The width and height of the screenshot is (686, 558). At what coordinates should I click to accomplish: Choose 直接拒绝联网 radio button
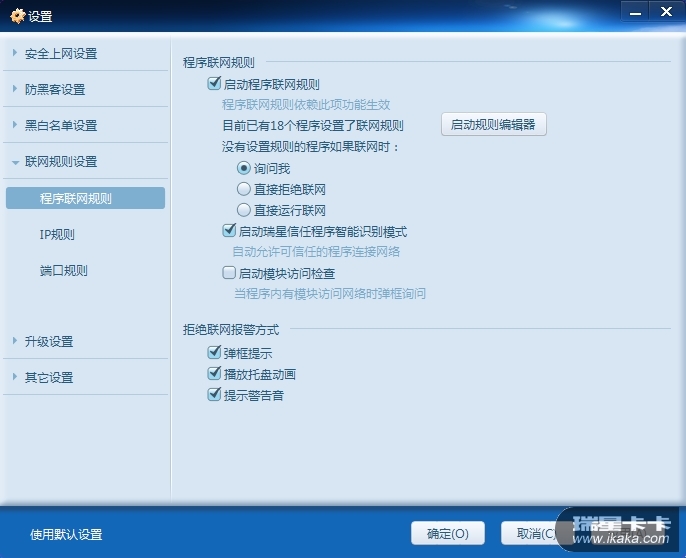pos(243,189)
